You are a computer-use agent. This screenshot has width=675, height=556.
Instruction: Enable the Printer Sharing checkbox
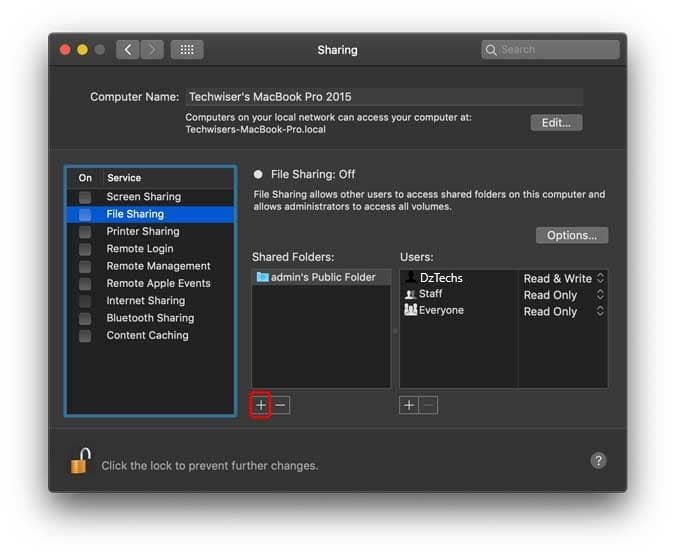point(85,232)
